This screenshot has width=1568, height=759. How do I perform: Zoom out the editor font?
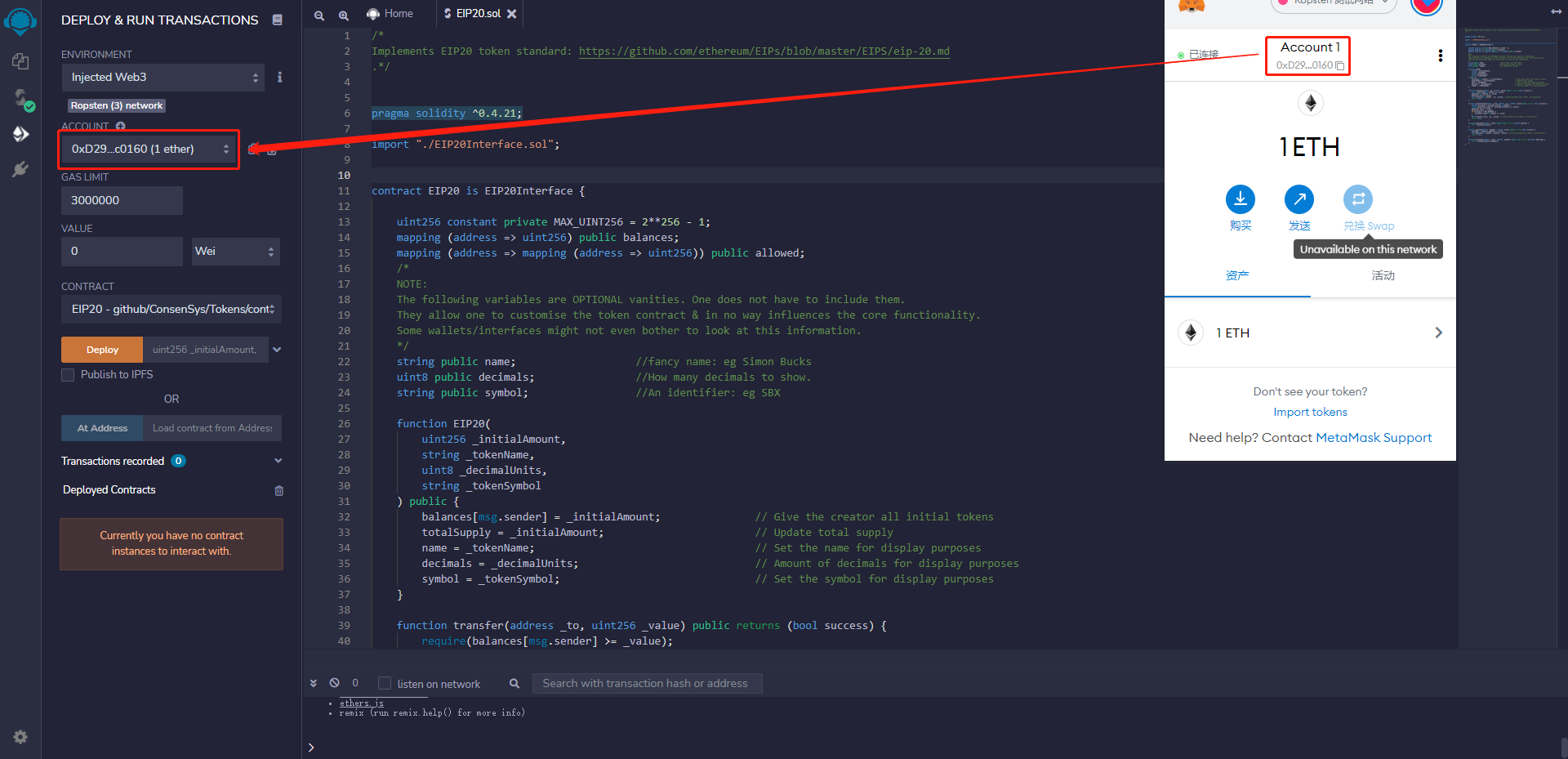pyautogui.click(x=319, y=16)
